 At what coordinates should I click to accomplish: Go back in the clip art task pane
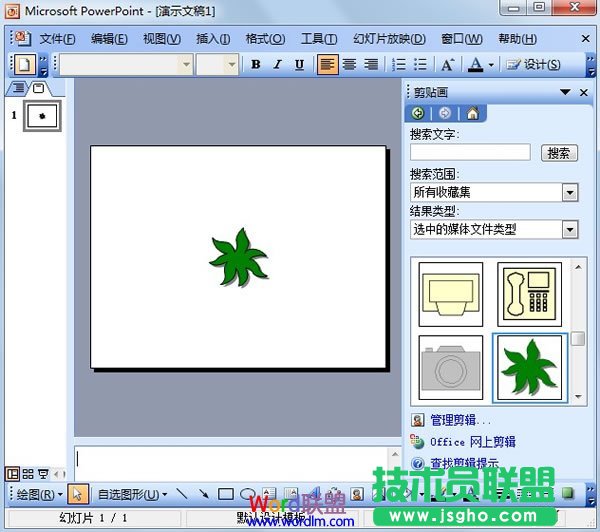pyautogui.click(x=418, y=113)
